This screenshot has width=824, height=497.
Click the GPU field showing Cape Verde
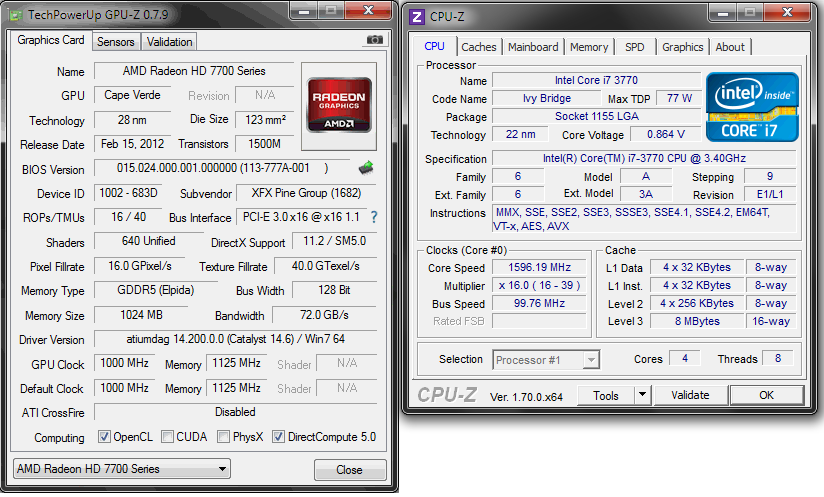132,95
